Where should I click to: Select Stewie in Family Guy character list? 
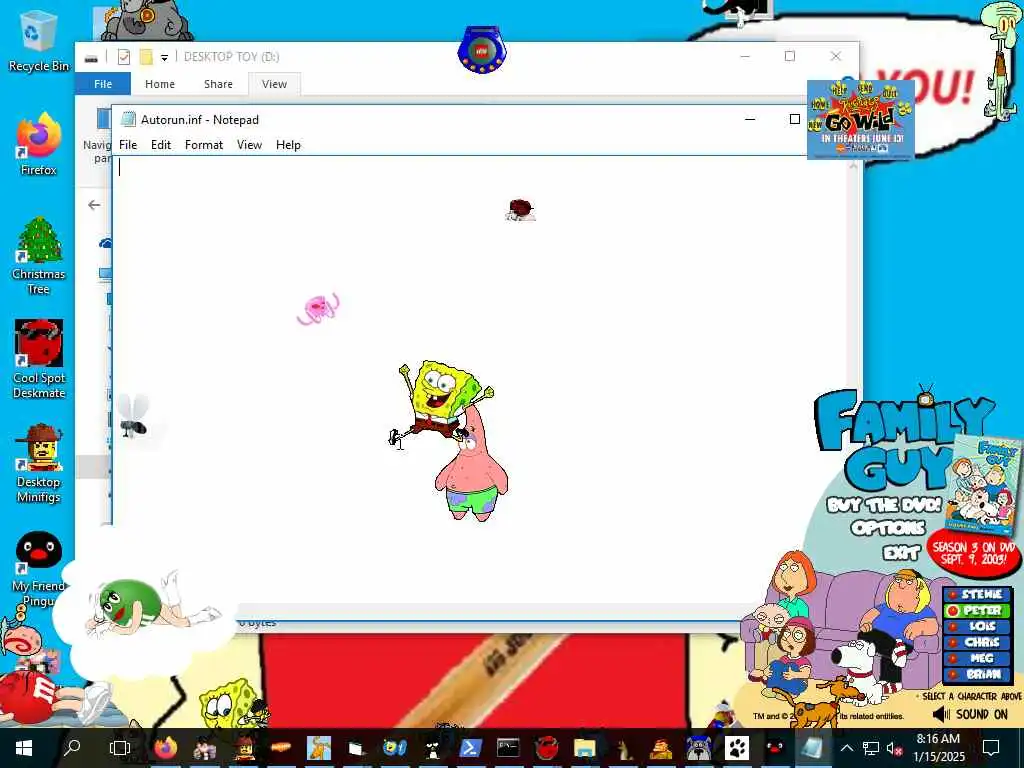[x=978, y=594]
